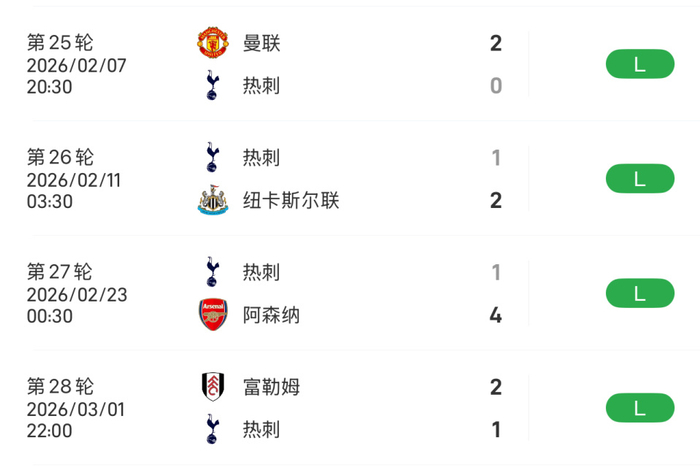700x470 pixels.
Task: Open the 曼联 team name
Action: click(262, 43)
